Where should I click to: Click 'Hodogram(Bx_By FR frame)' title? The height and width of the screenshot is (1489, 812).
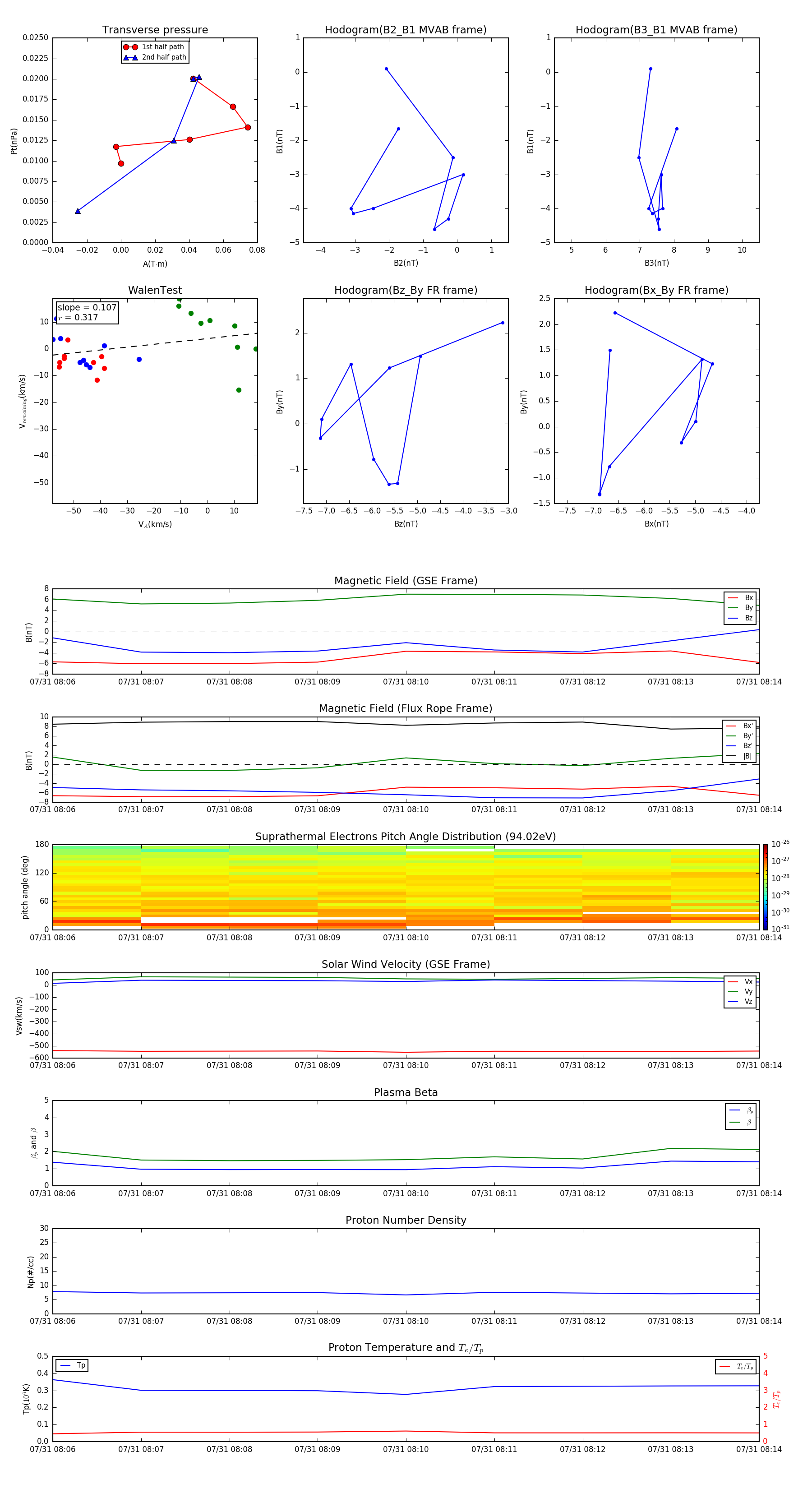656,290
